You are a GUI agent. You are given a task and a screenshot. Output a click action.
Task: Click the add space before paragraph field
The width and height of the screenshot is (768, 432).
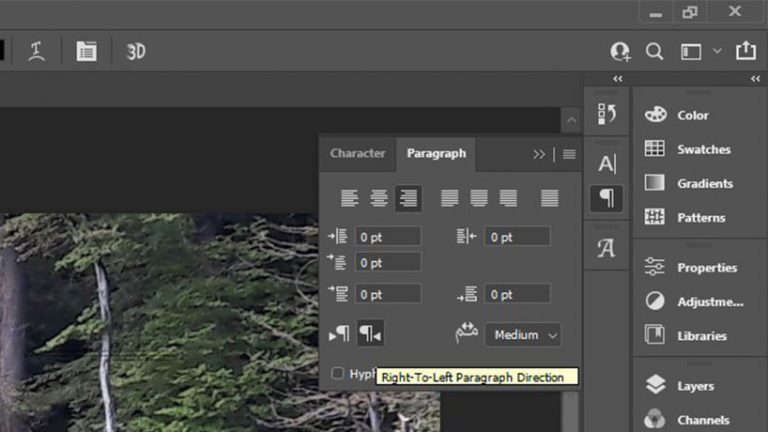[x=388, y=294]
